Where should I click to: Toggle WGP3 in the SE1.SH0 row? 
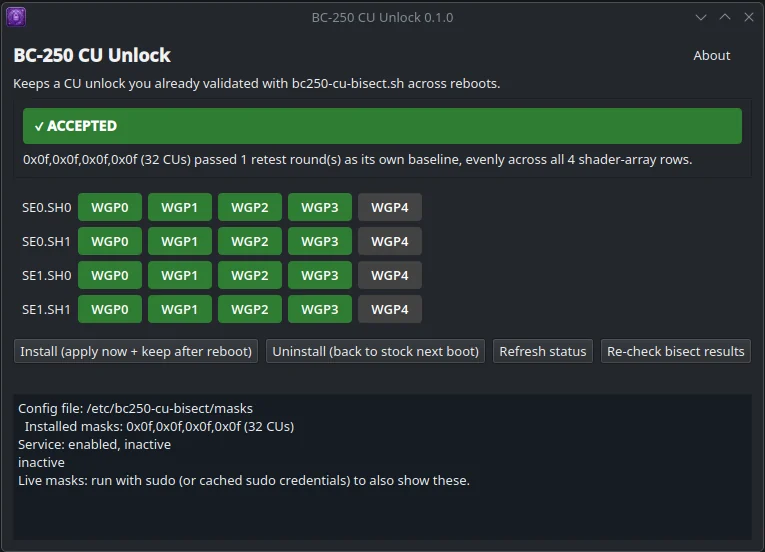click(x=320, y=275)
